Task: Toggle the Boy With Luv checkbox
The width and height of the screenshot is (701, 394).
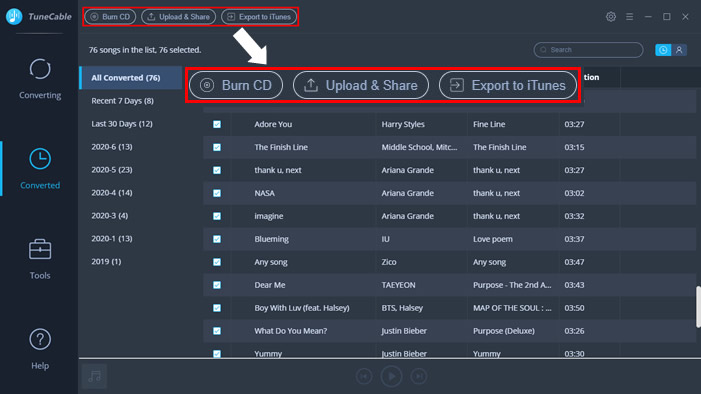Action: [217, 308]
